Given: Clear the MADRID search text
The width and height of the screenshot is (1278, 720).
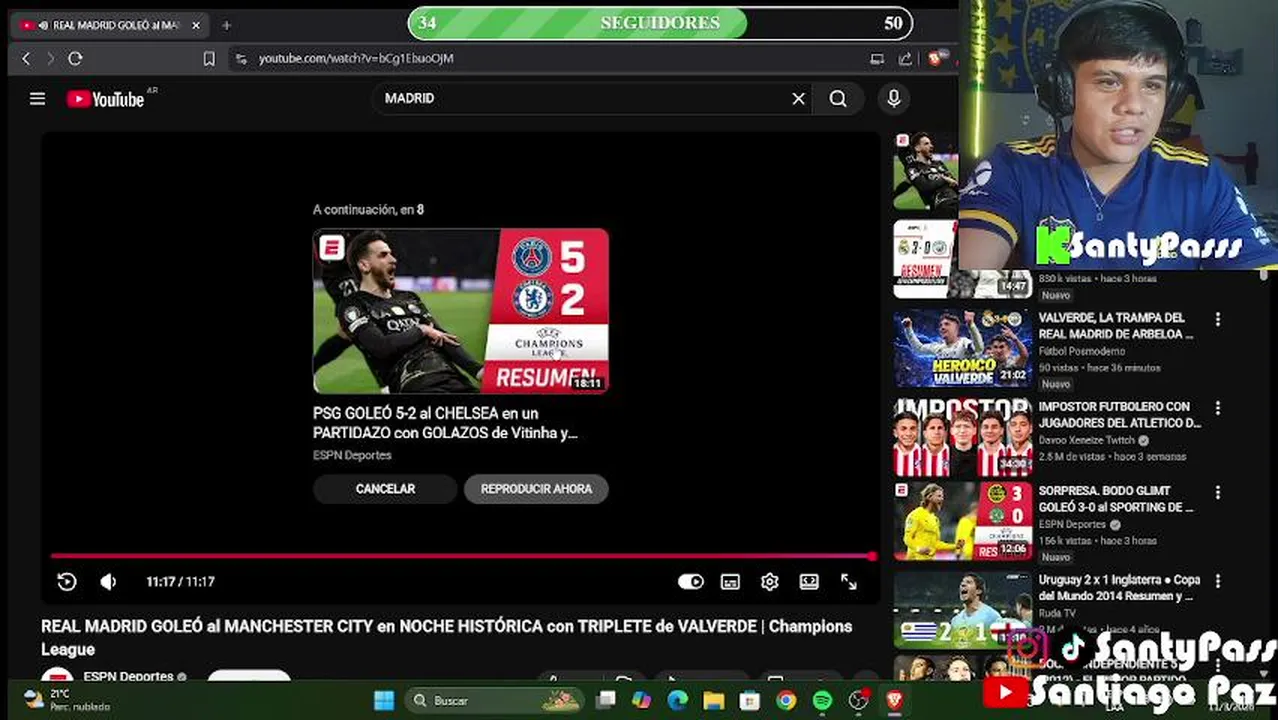Looking at the screenshot, I should (798, 98).
